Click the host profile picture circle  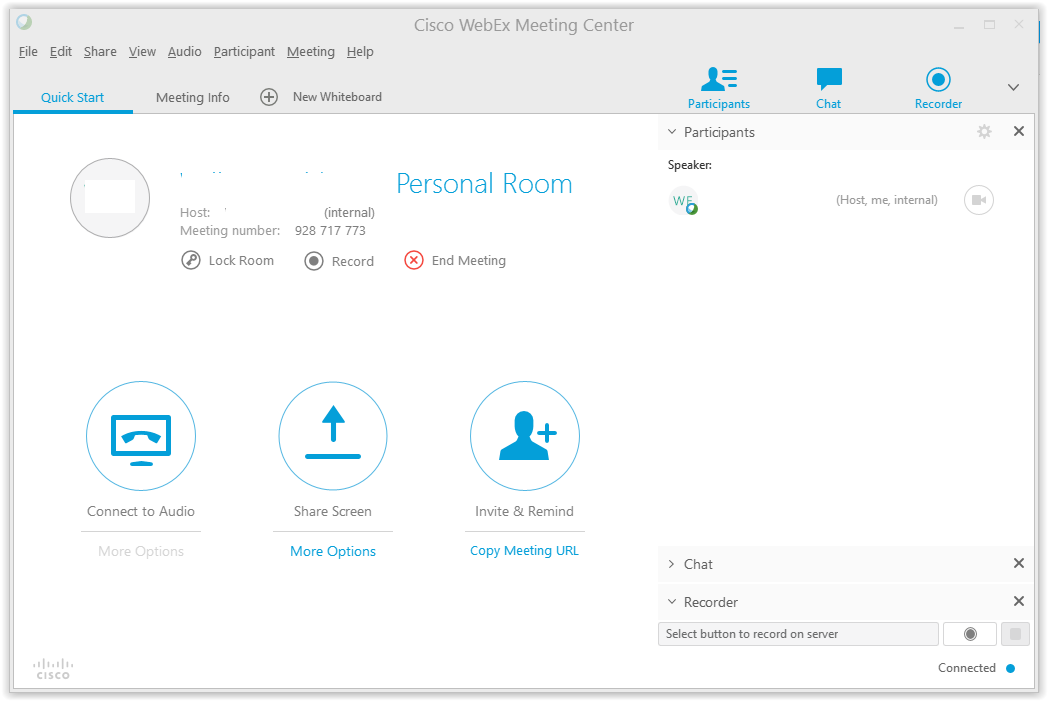[x=110, y=198]
